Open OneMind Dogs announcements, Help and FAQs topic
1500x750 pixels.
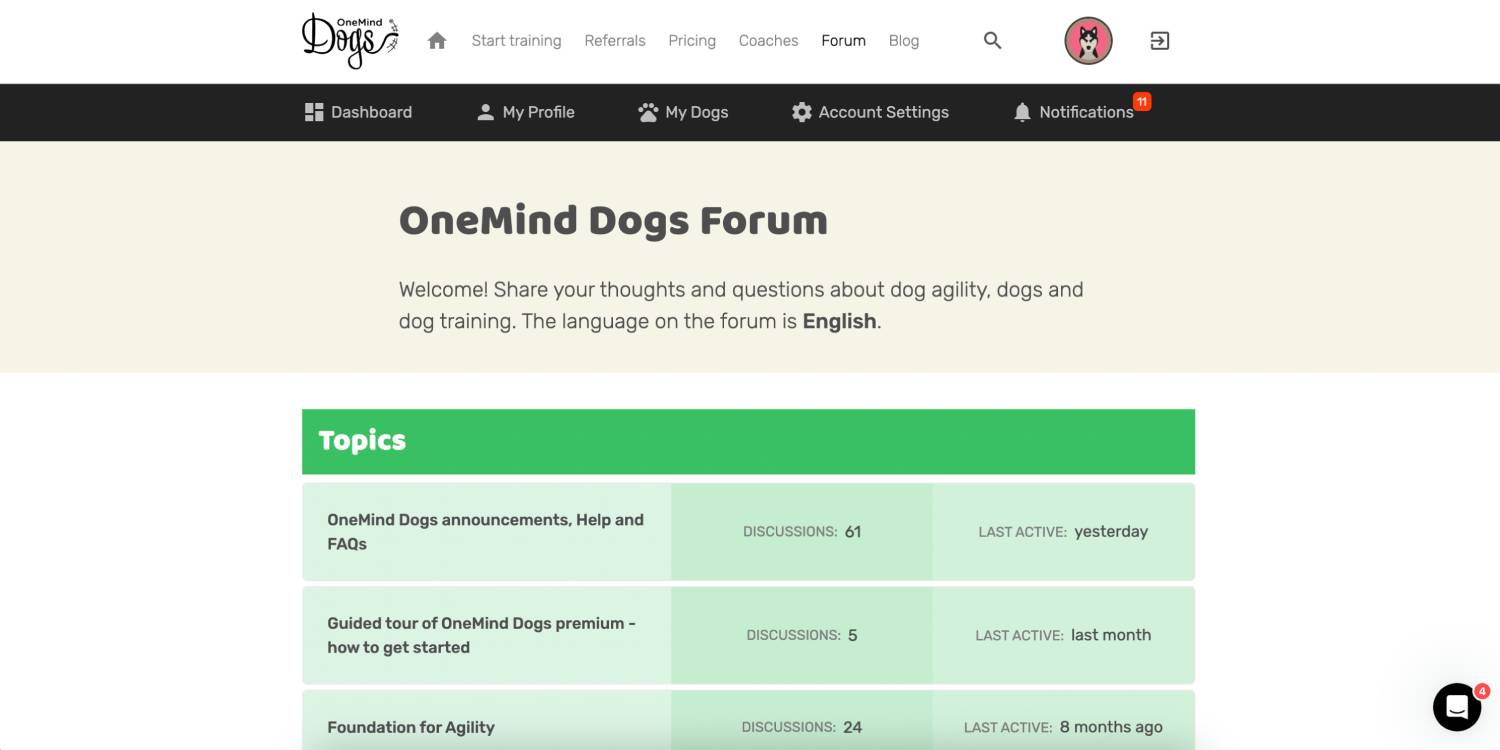485,532
